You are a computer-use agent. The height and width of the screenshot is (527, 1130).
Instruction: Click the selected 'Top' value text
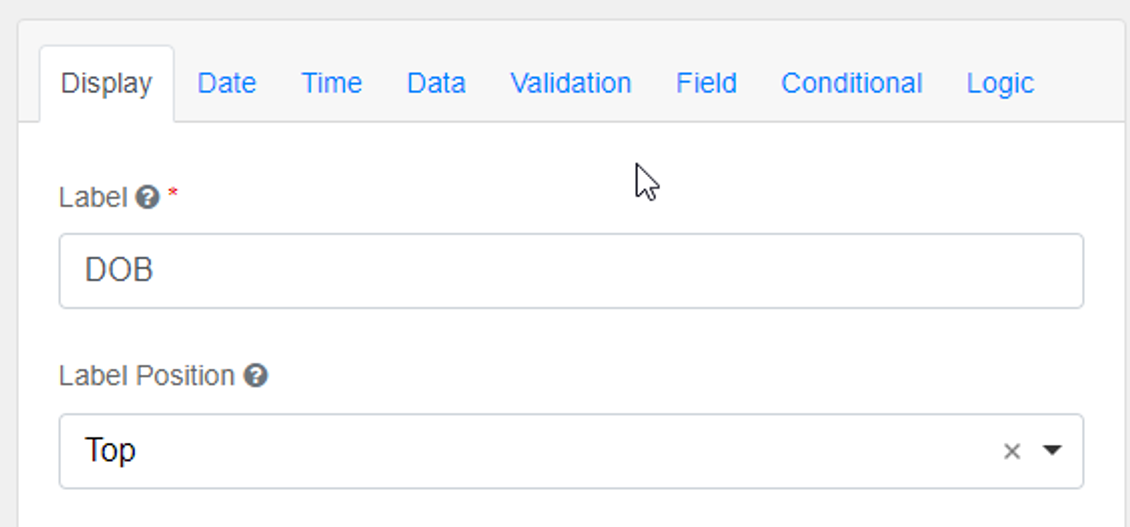point(110,451)
